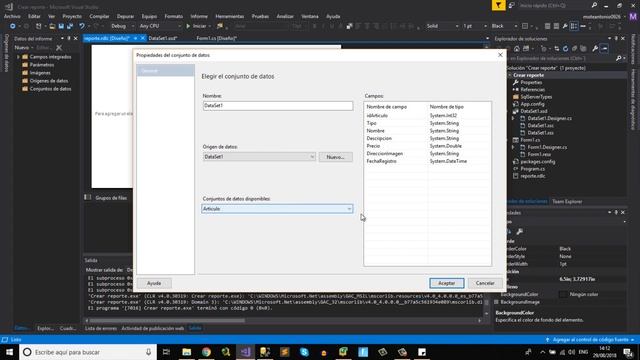640x360 pixels.
Task: Open the Any CPU platform dropdown
Action: click(160, 26)
